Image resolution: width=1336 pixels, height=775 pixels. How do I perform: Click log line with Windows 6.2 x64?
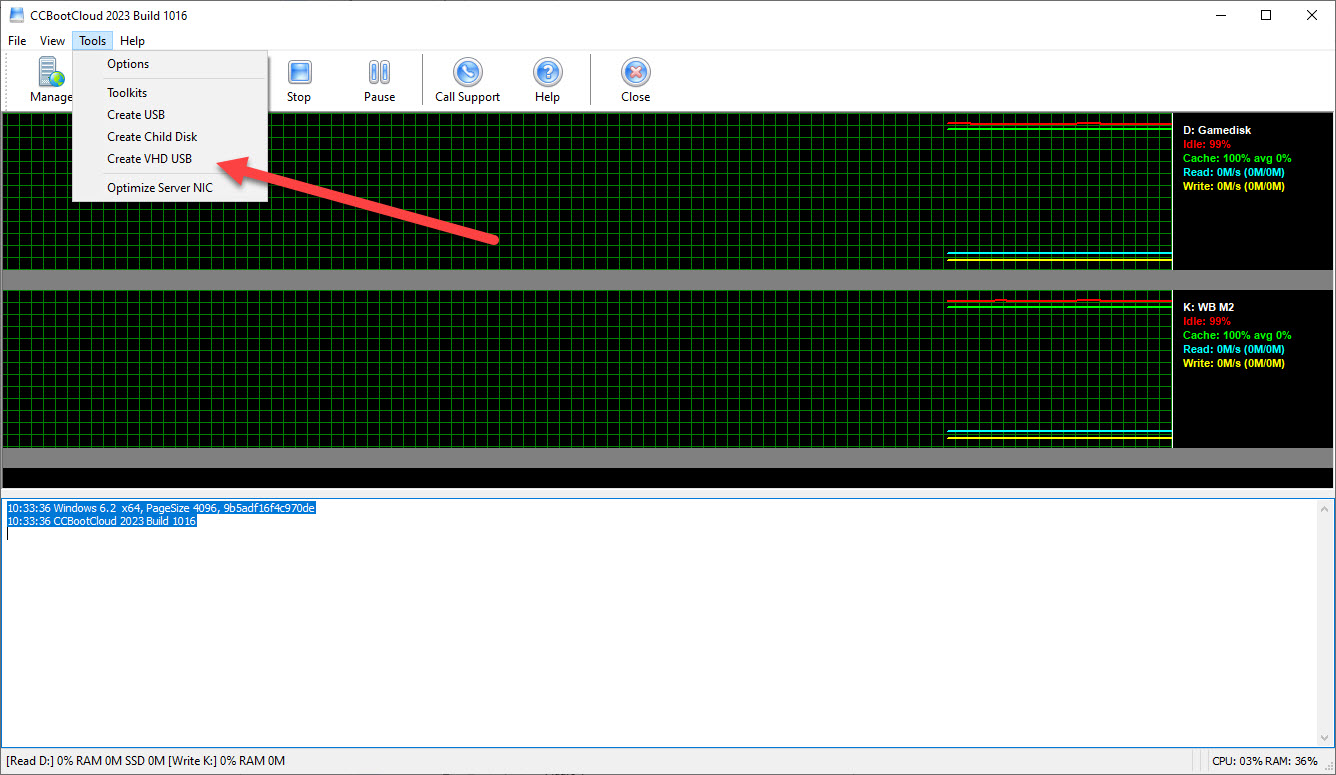(161, 508)
